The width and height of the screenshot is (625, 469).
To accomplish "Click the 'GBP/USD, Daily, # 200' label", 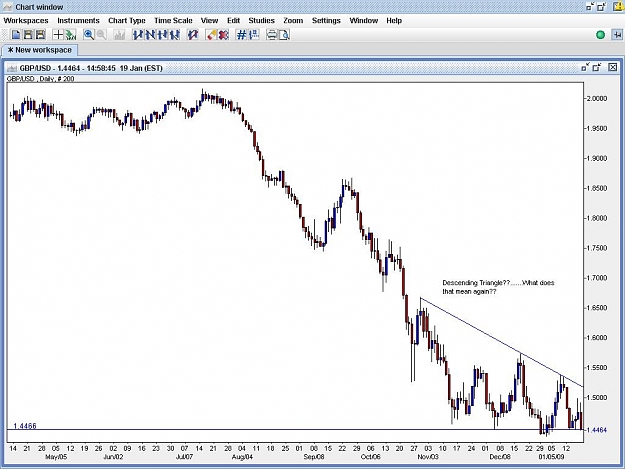I will pyautogui.click(x=41, y=79).
